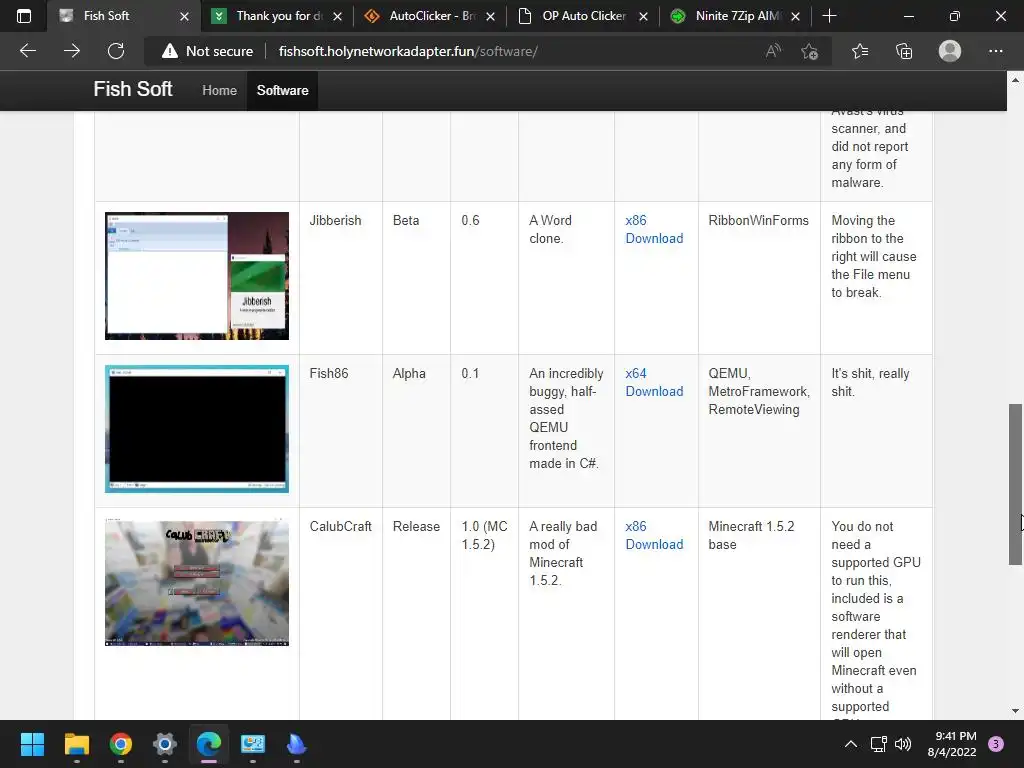
Task: Open the Collections icon
Action: click(904, 51)
